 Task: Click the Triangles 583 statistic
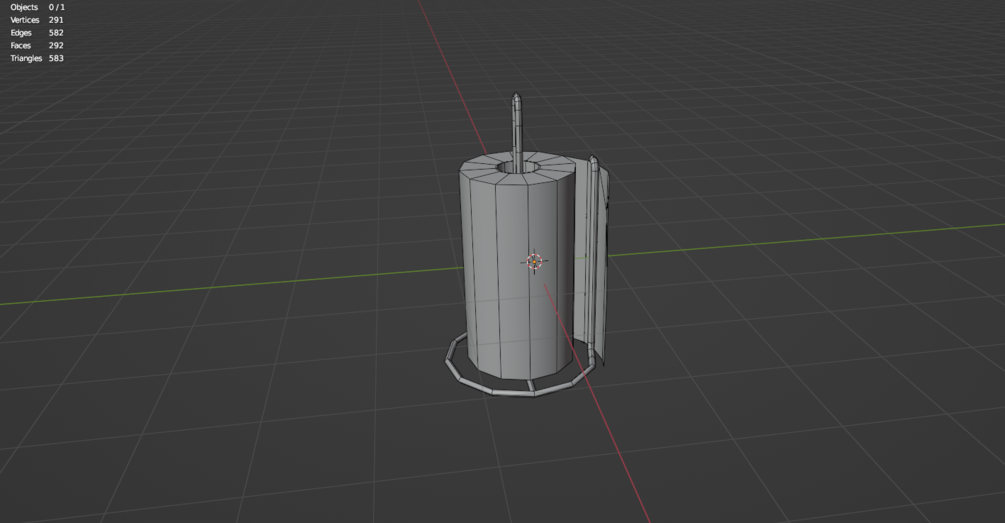pyautogui.click(x=37, y=58)
